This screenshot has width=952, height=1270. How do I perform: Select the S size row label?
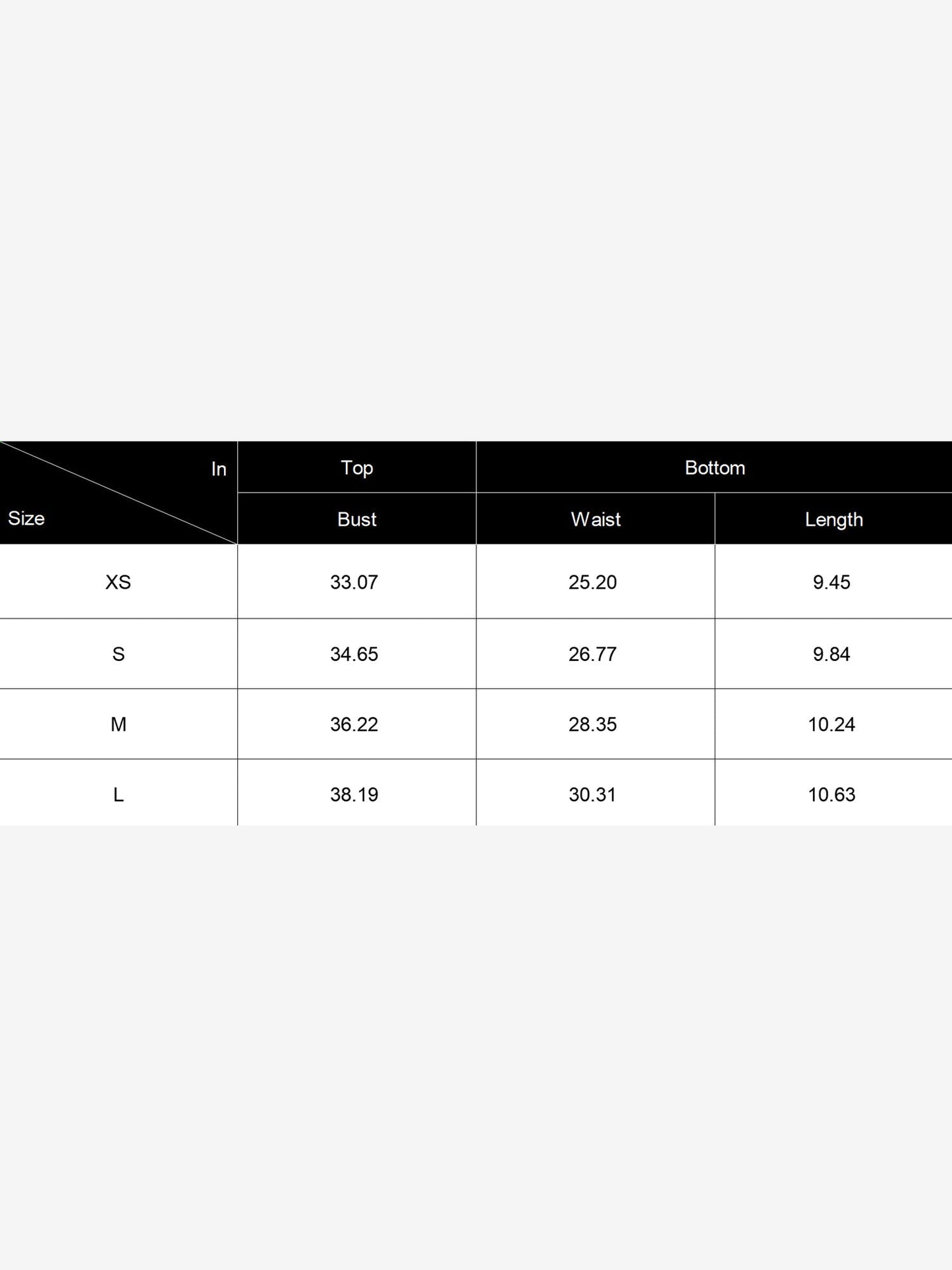tap(119, 654)
